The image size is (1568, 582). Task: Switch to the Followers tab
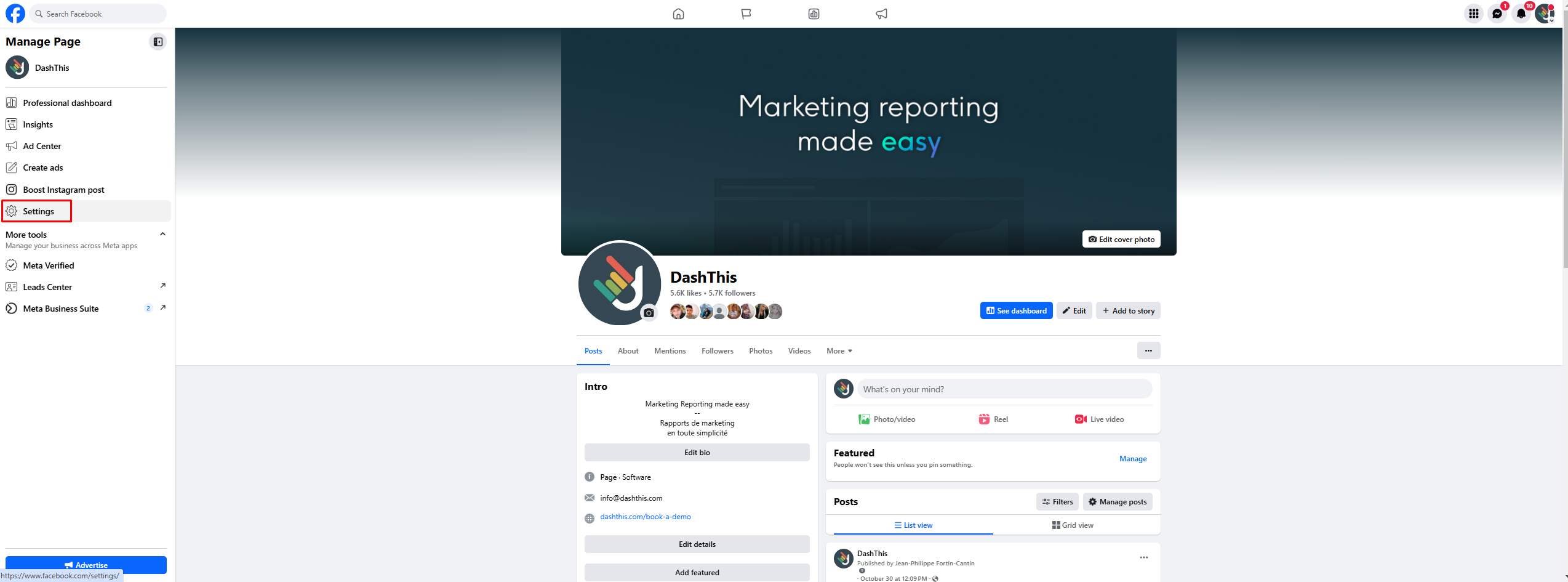click(x=717, y=351)
